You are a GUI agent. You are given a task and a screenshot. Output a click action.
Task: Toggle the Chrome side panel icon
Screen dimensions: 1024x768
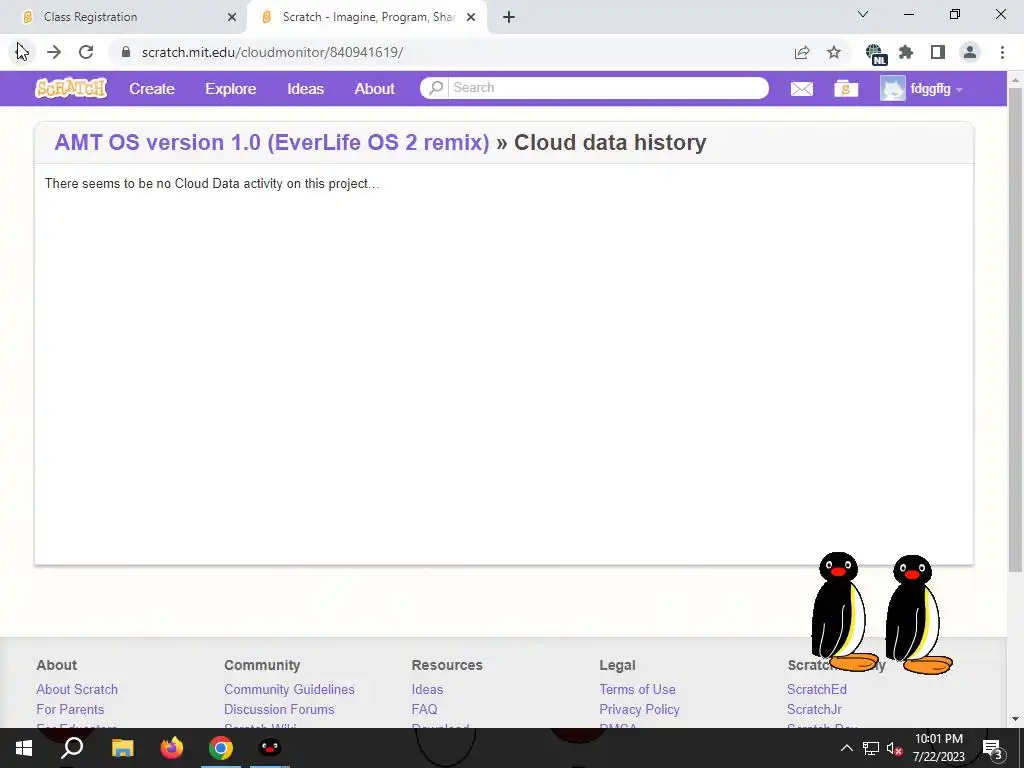938,52
